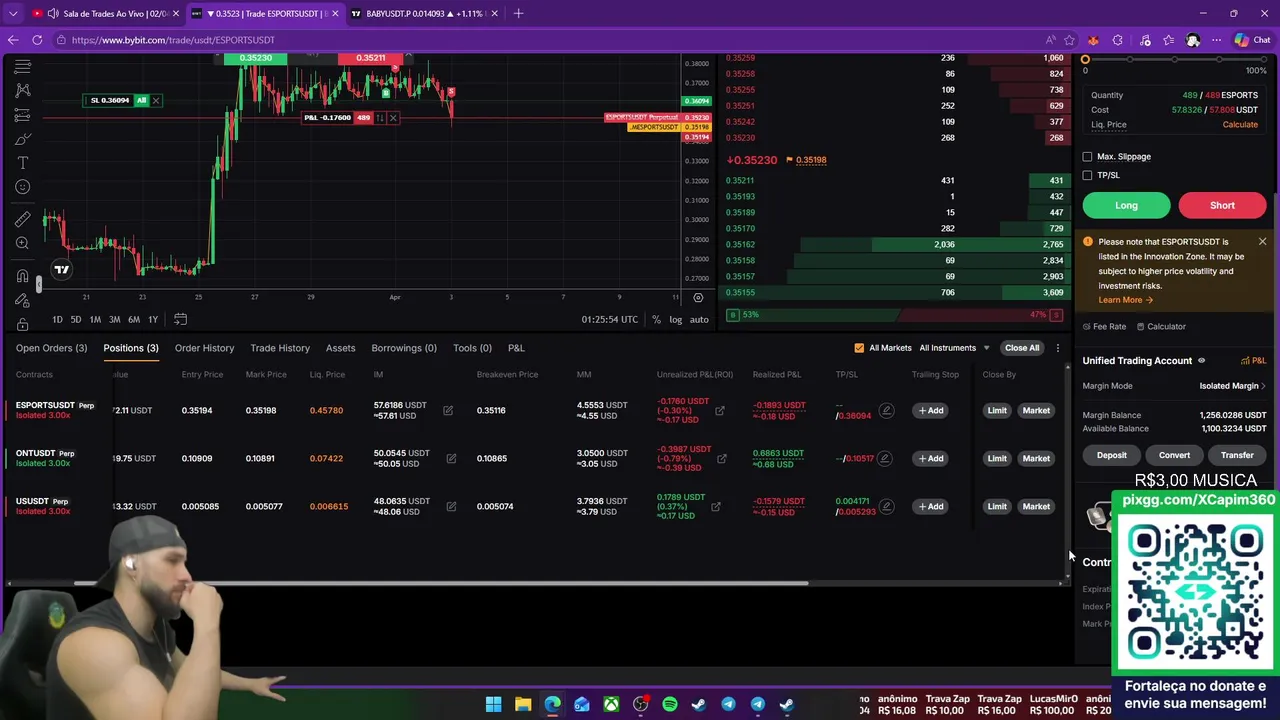Viewport: 1280px width, 720px height.
Task: Click the quantity percentage slider handle
Action: point(1085,60)
